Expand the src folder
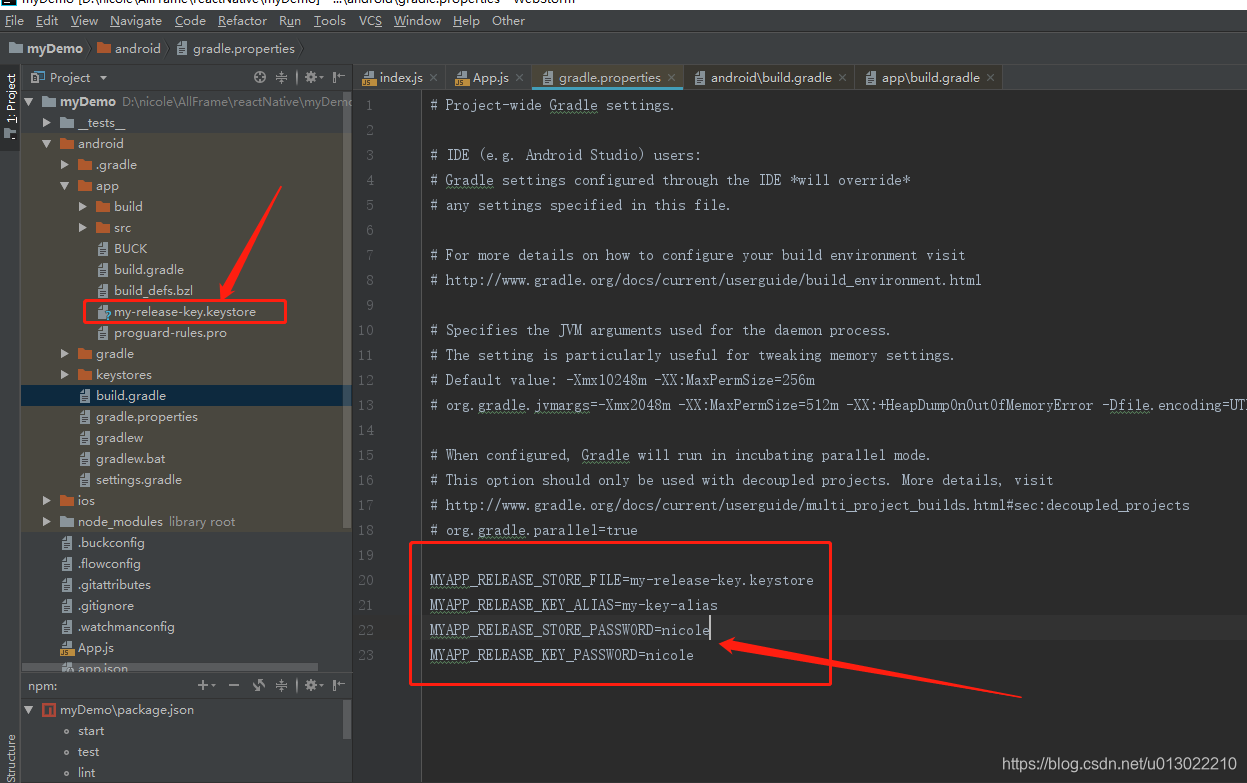1247x783 pixels. pyautogui.click(x=83, y=227)
